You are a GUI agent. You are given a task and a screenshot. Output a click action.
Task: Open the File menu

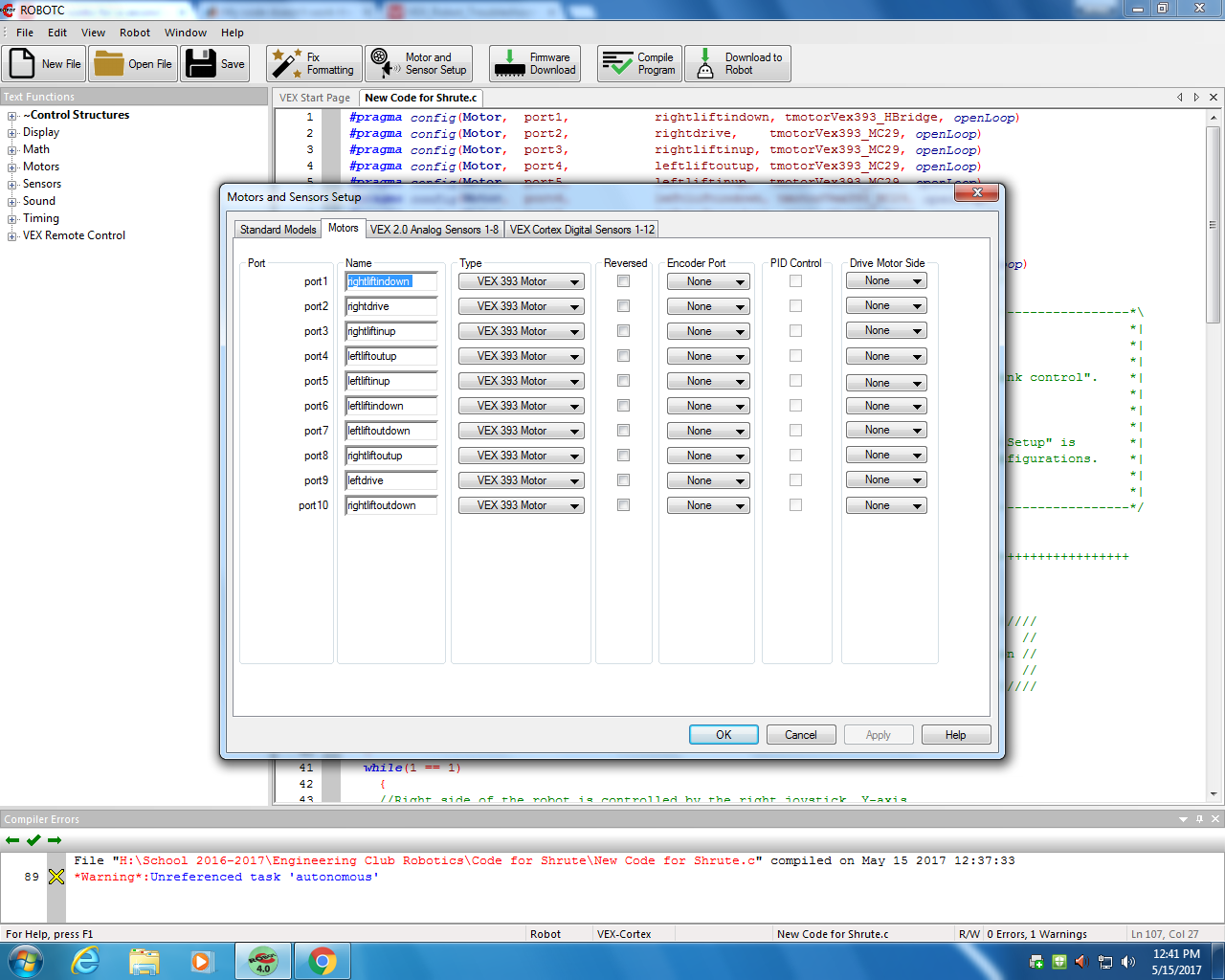point(25,33)
